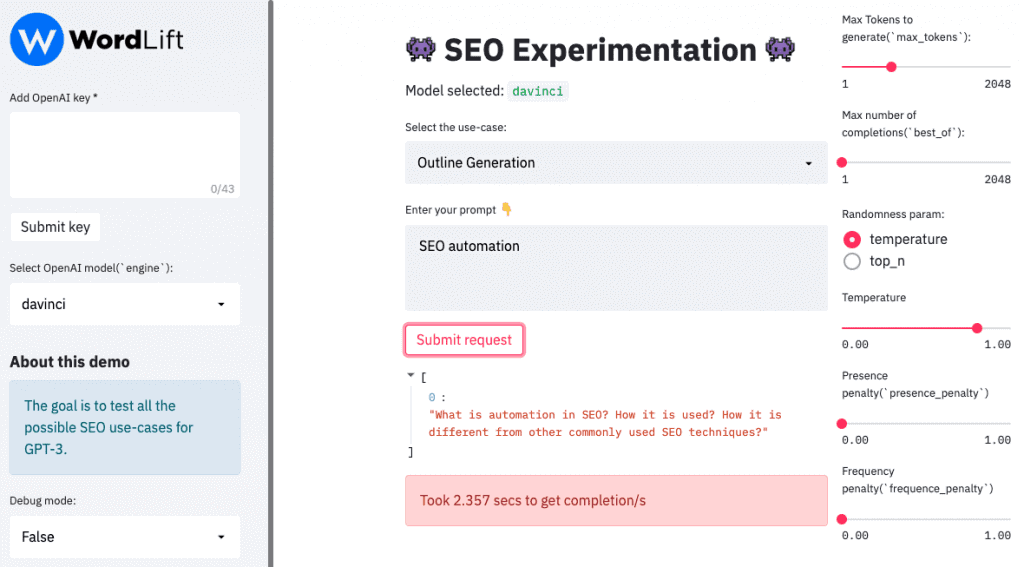Open the OpenAI model dropdown showing davinci
The image size is (1024, 567).
point(125,304)
